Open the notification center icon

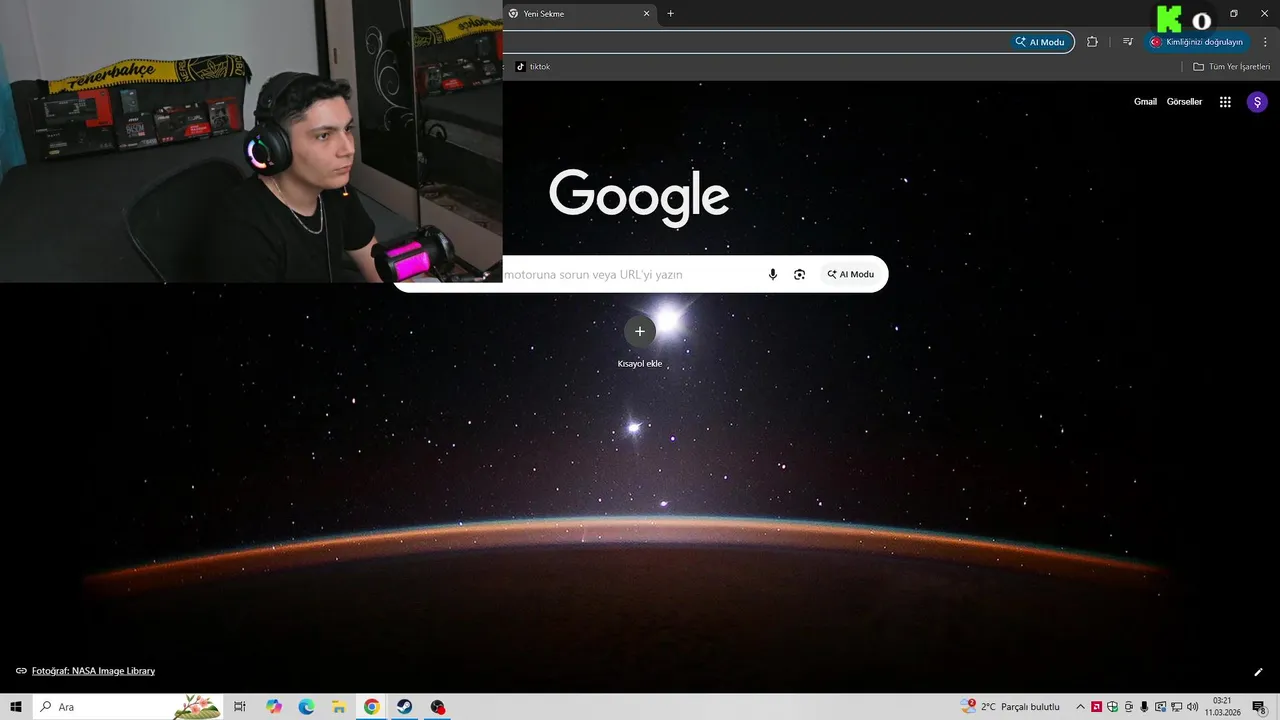(1259, 707)
